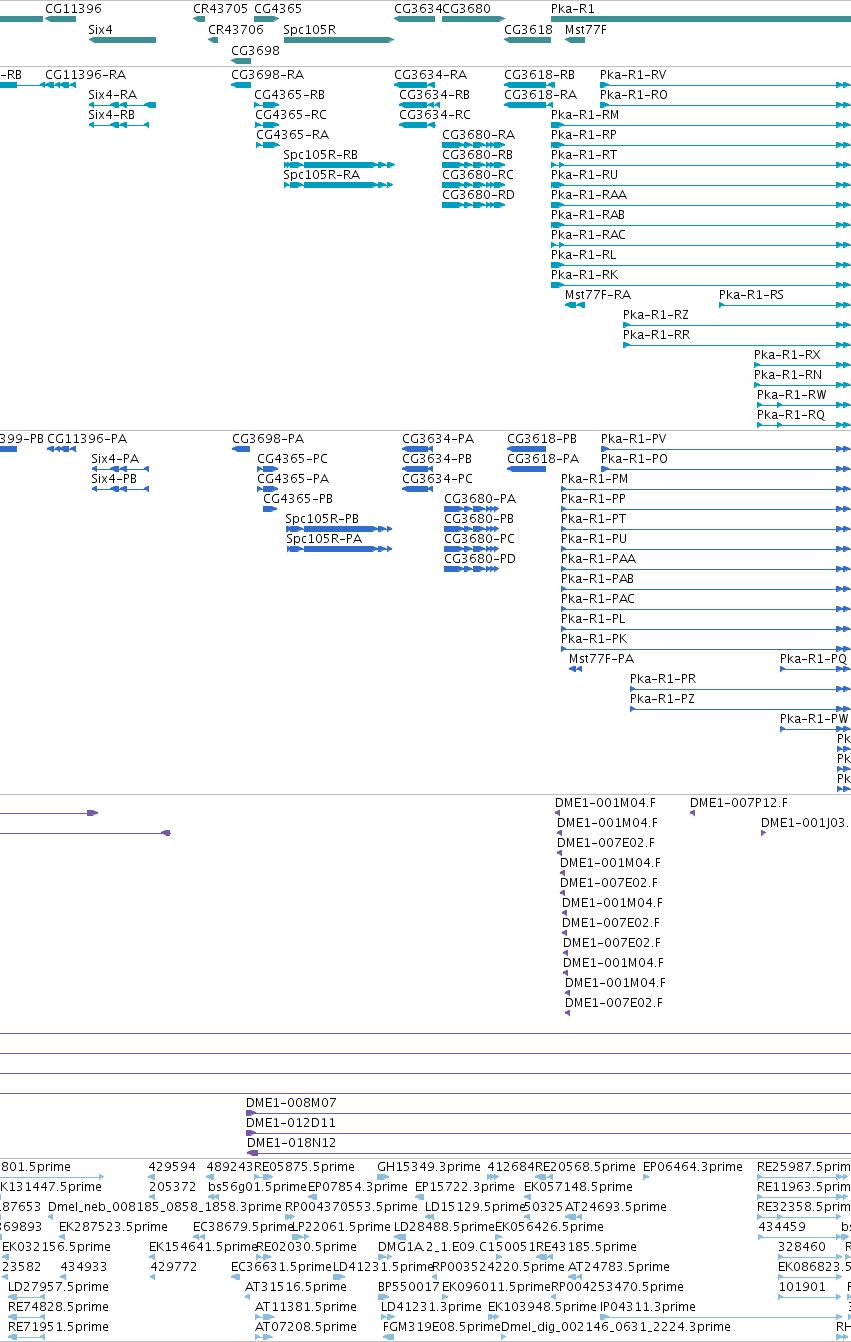Image resolution: width=851 pixels, height=1342 pixels.
Task: Select transcript CG3680-RA
Action: click(478, 135)
